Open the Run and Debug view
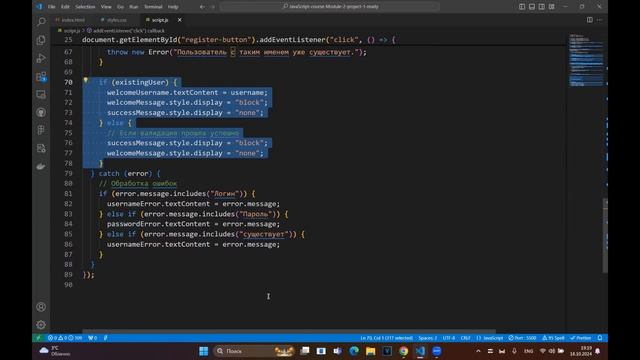The height and width of the screenshot is (360, 640). [x=41, y=58]
